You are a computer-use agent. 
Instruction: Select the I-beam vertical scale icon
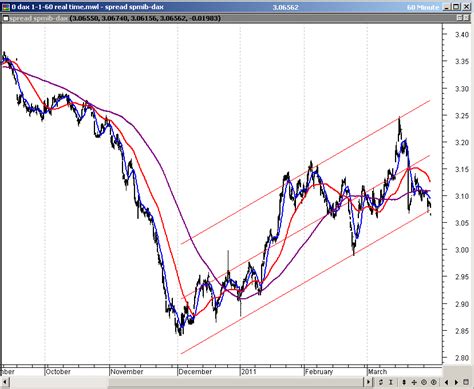[x=391, y=382]
